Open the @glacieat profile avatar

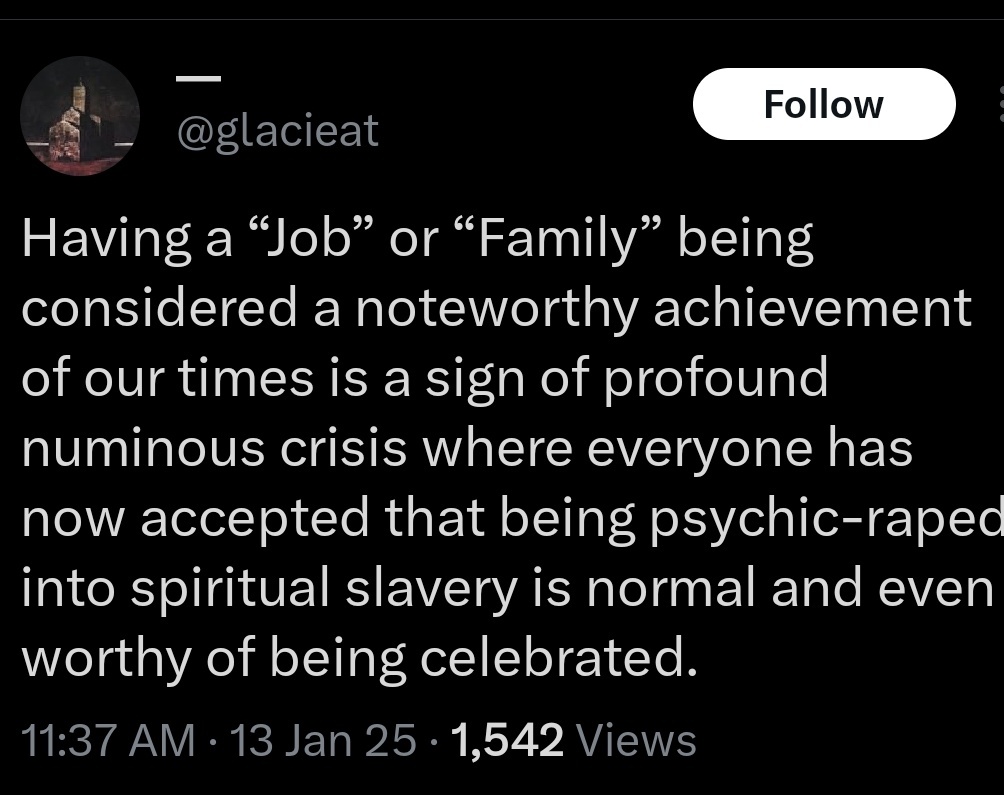point(80,116)
